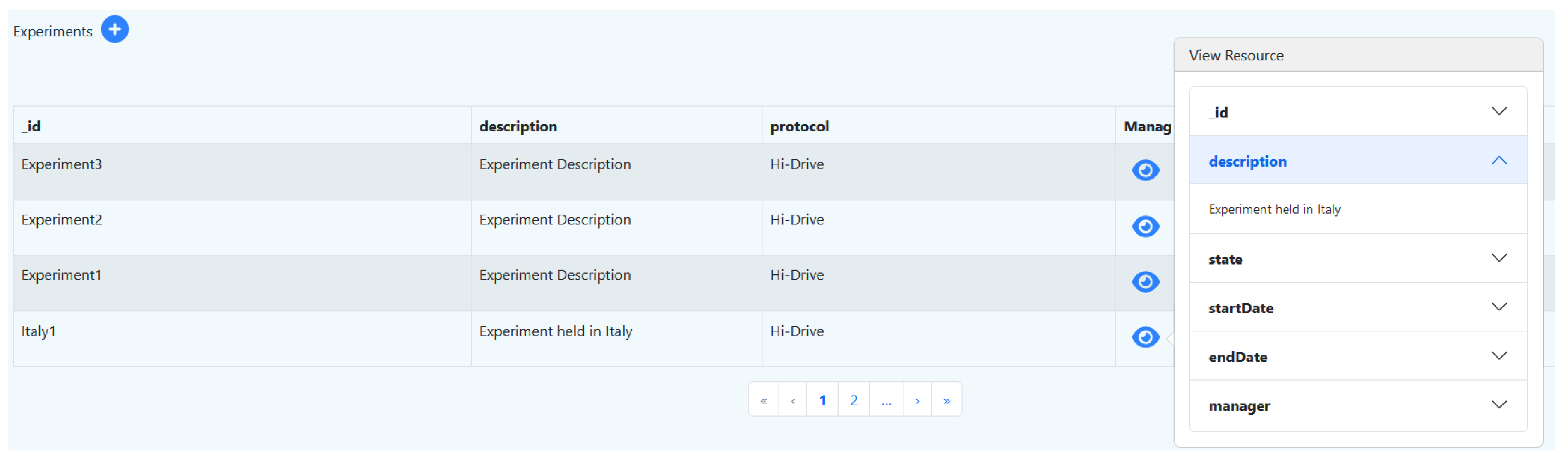Click the protocol column header
1568x460 pixels.
point(799,126)
